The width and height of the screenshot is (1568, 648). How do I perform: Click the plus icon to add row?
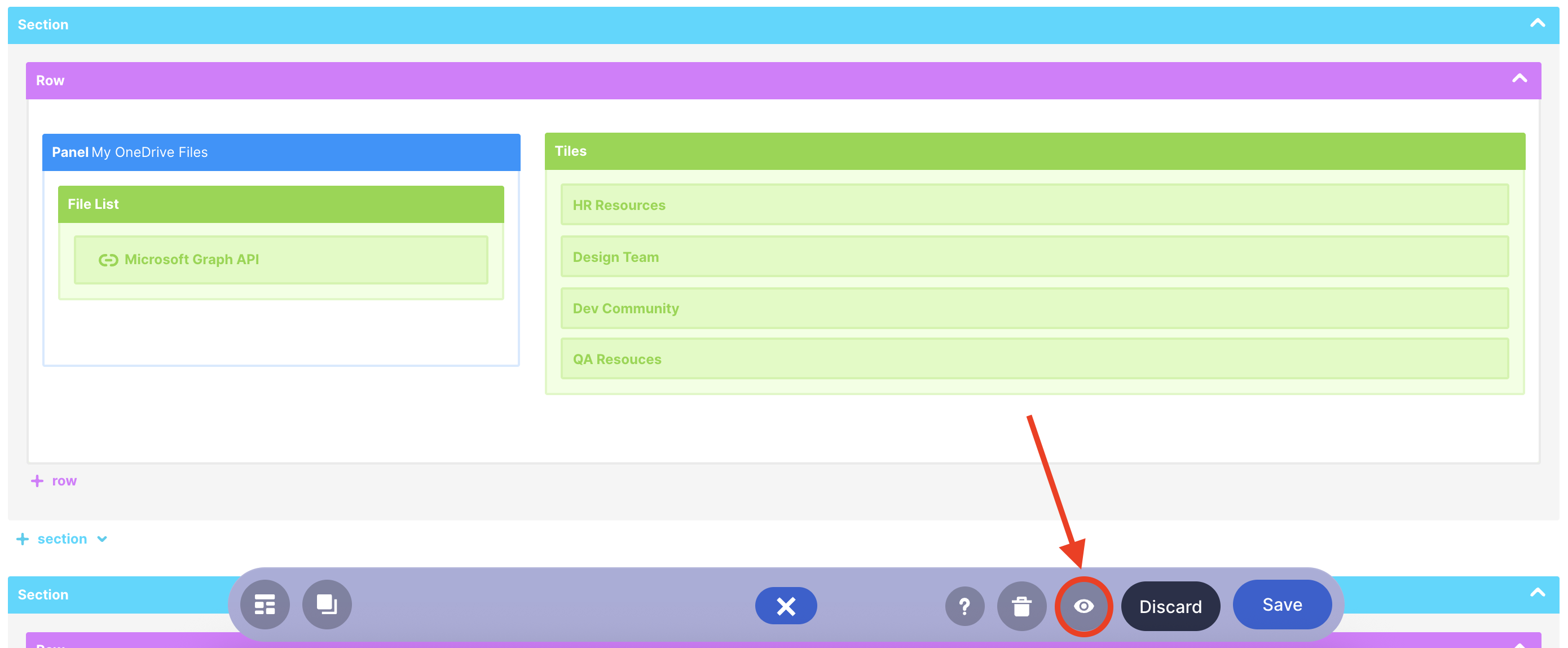click(37, 480)
